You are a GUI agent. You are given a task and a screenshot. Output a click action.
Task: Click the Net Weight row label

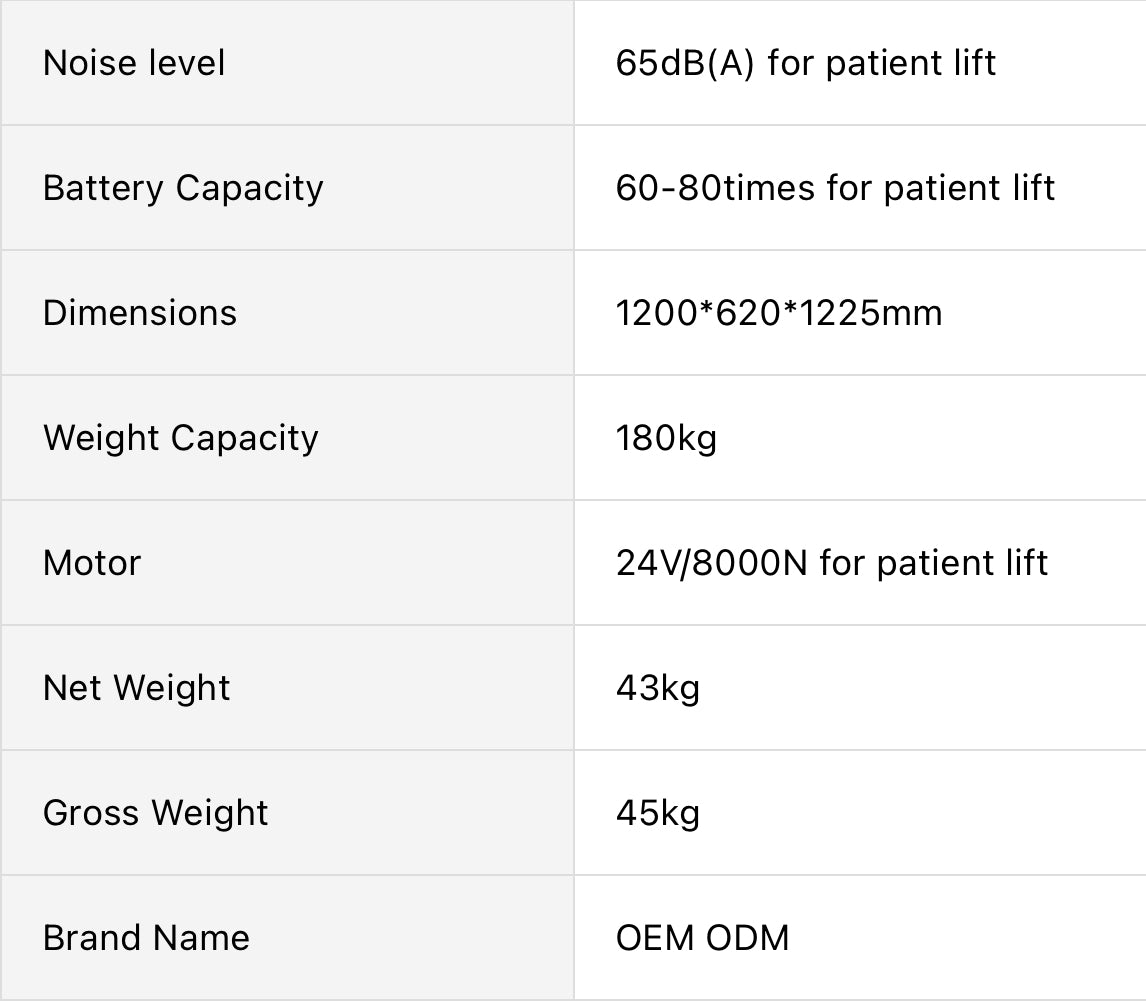(x=137, y=688)
